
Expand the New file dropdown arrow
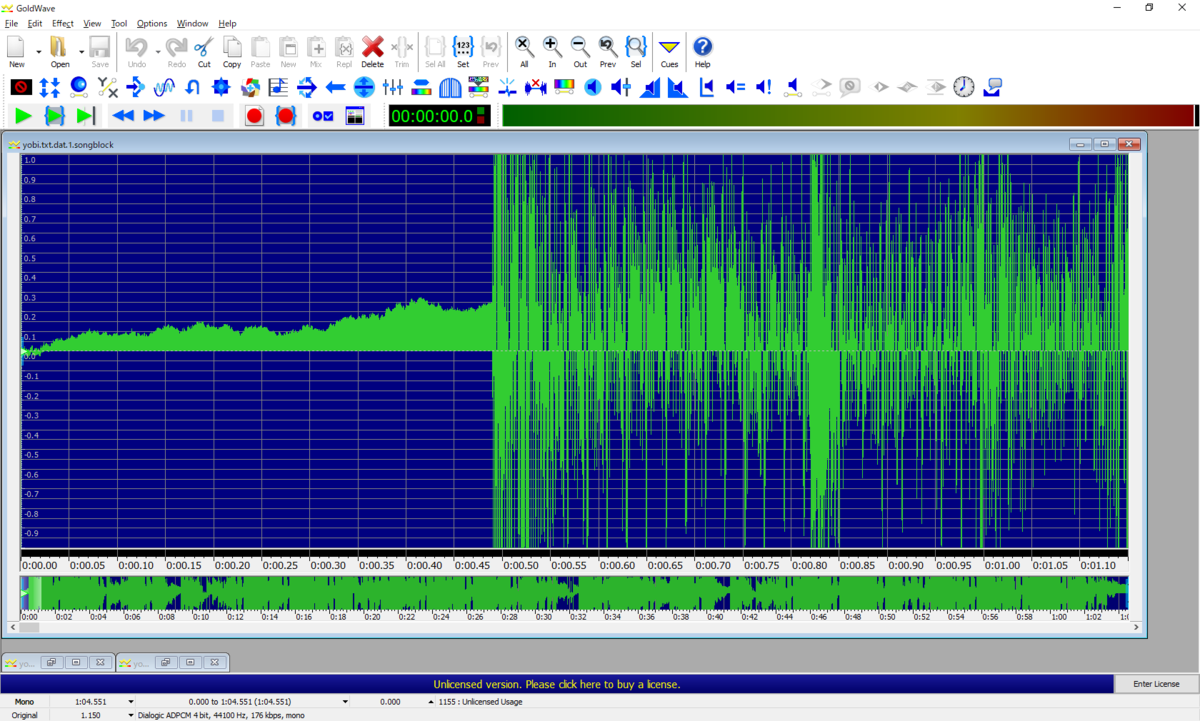[38, 51]
